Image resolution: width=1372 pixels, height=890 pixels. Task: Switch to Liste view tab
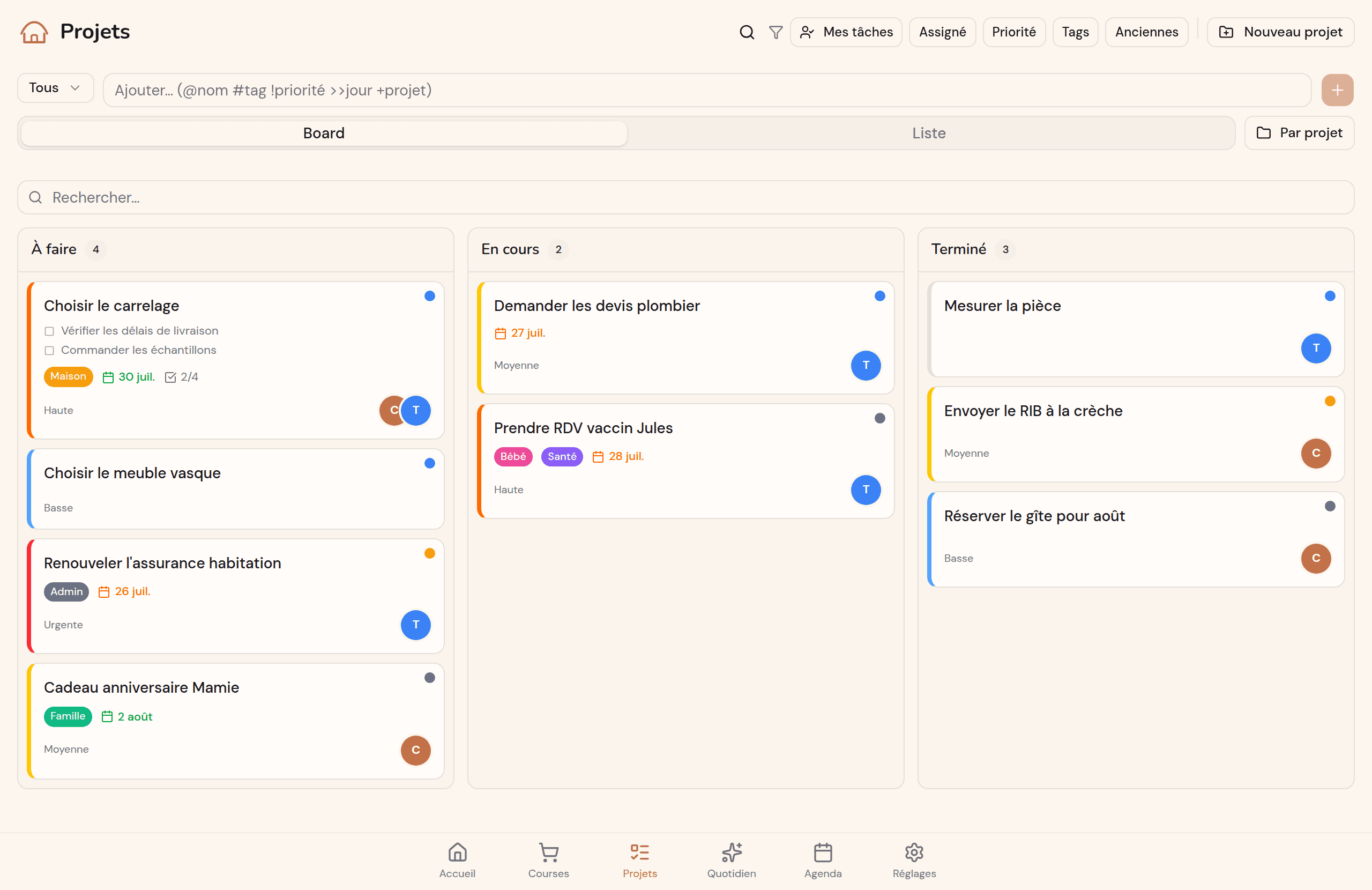pos(929,133)
